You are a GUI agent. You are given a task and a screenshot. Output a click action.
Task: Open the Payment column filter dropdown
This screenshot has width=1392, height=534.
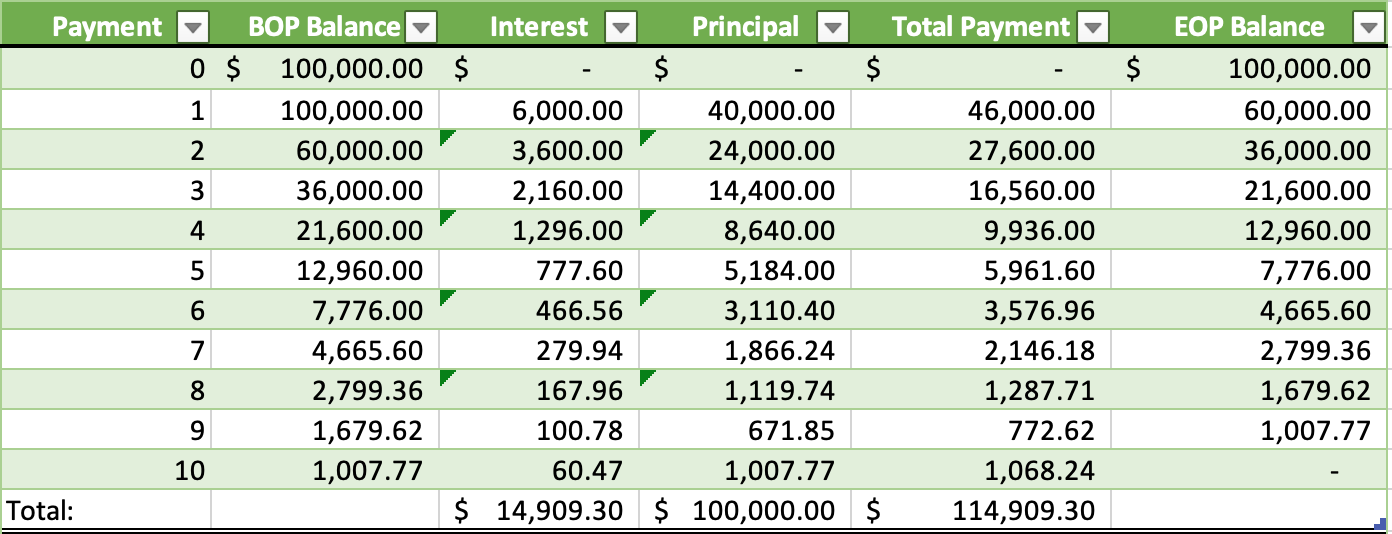click(192, 28)
